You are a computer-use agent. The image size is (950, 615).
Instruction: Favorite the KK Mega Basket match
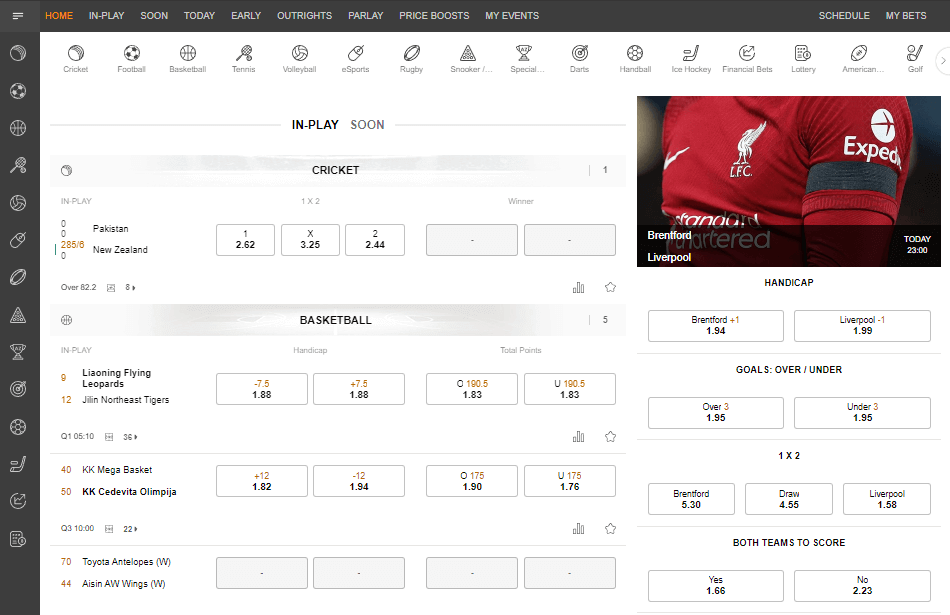click(610, 529)
